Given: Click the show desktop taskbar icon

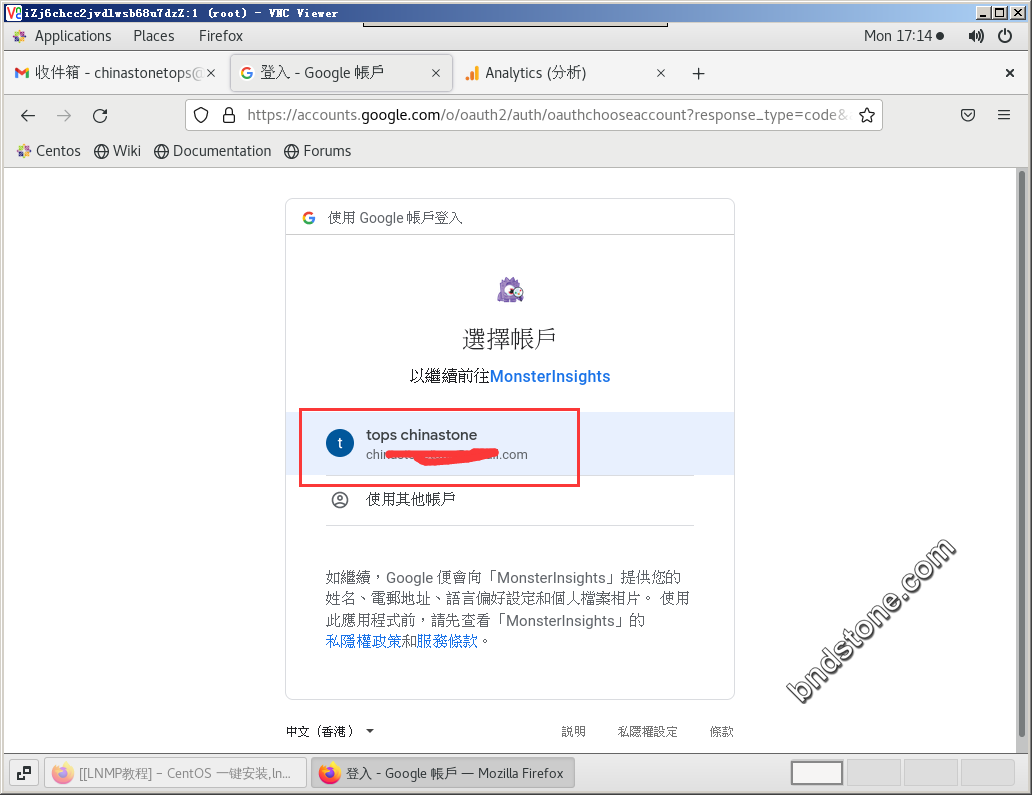Looking at the screenshot, I should pyautogui.click(x=24, y=773).
